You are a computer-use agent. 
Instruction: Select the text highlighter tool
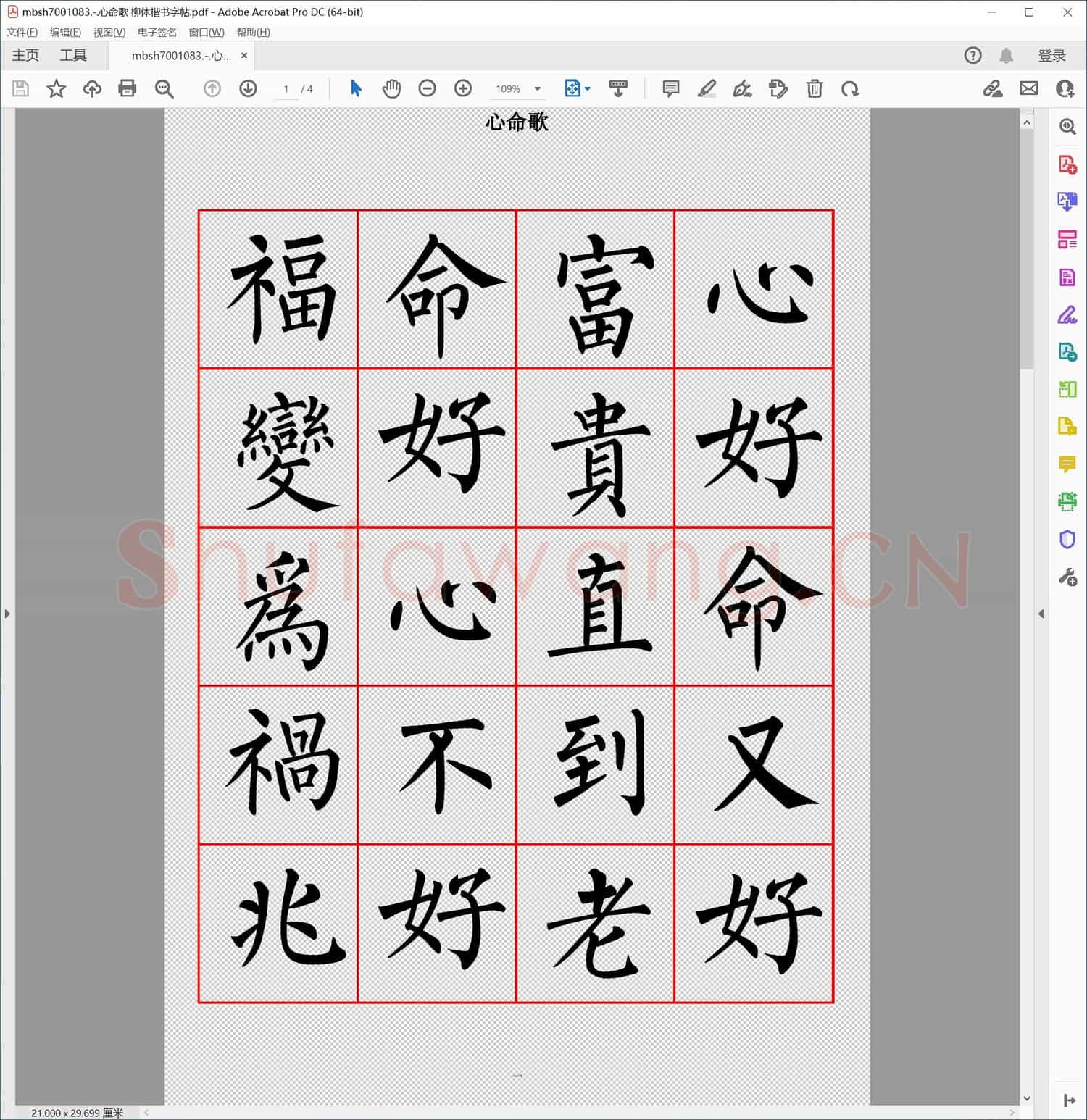[x=708, y=88]
